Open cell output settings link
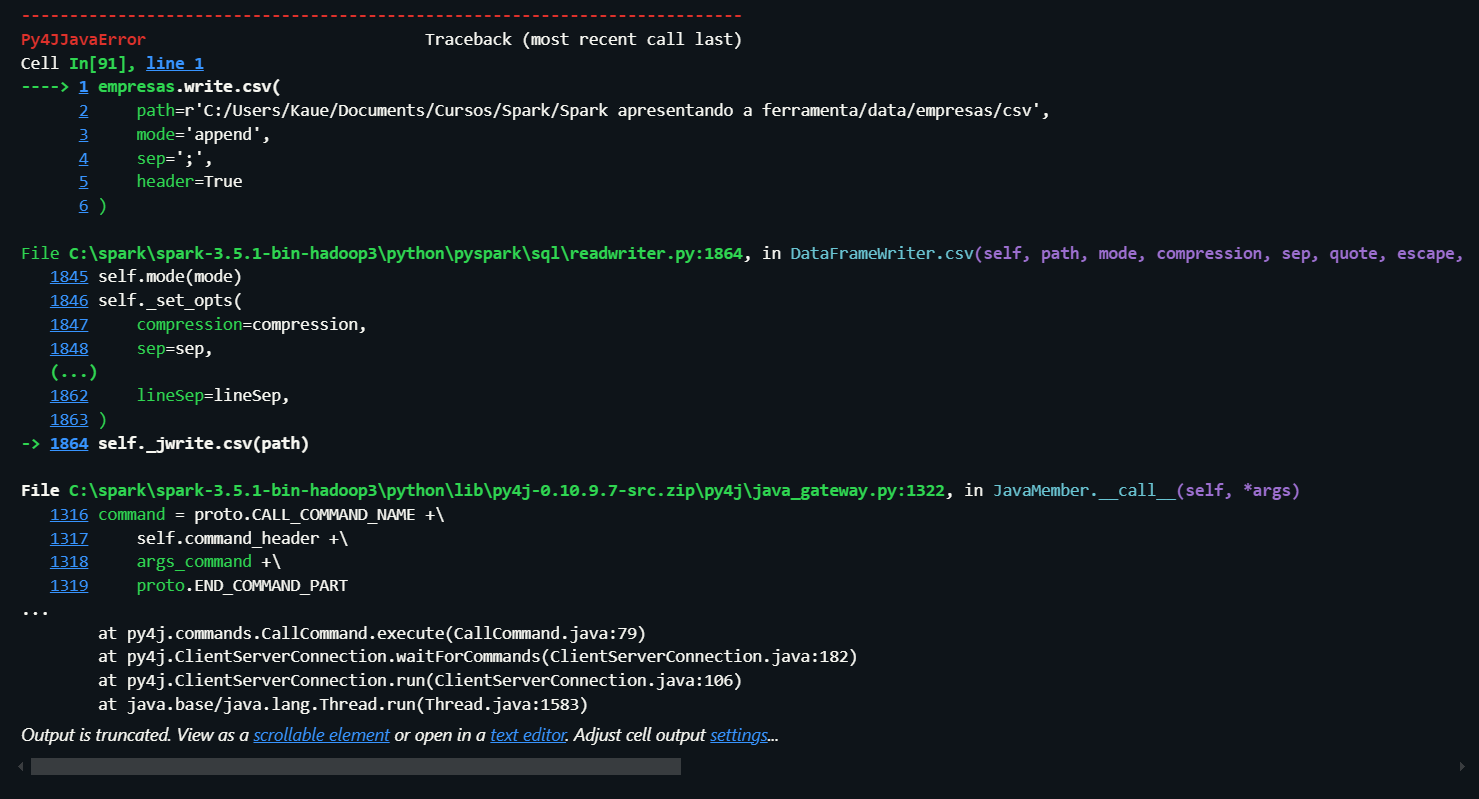 pyautogui.click(x=739, y=735)
